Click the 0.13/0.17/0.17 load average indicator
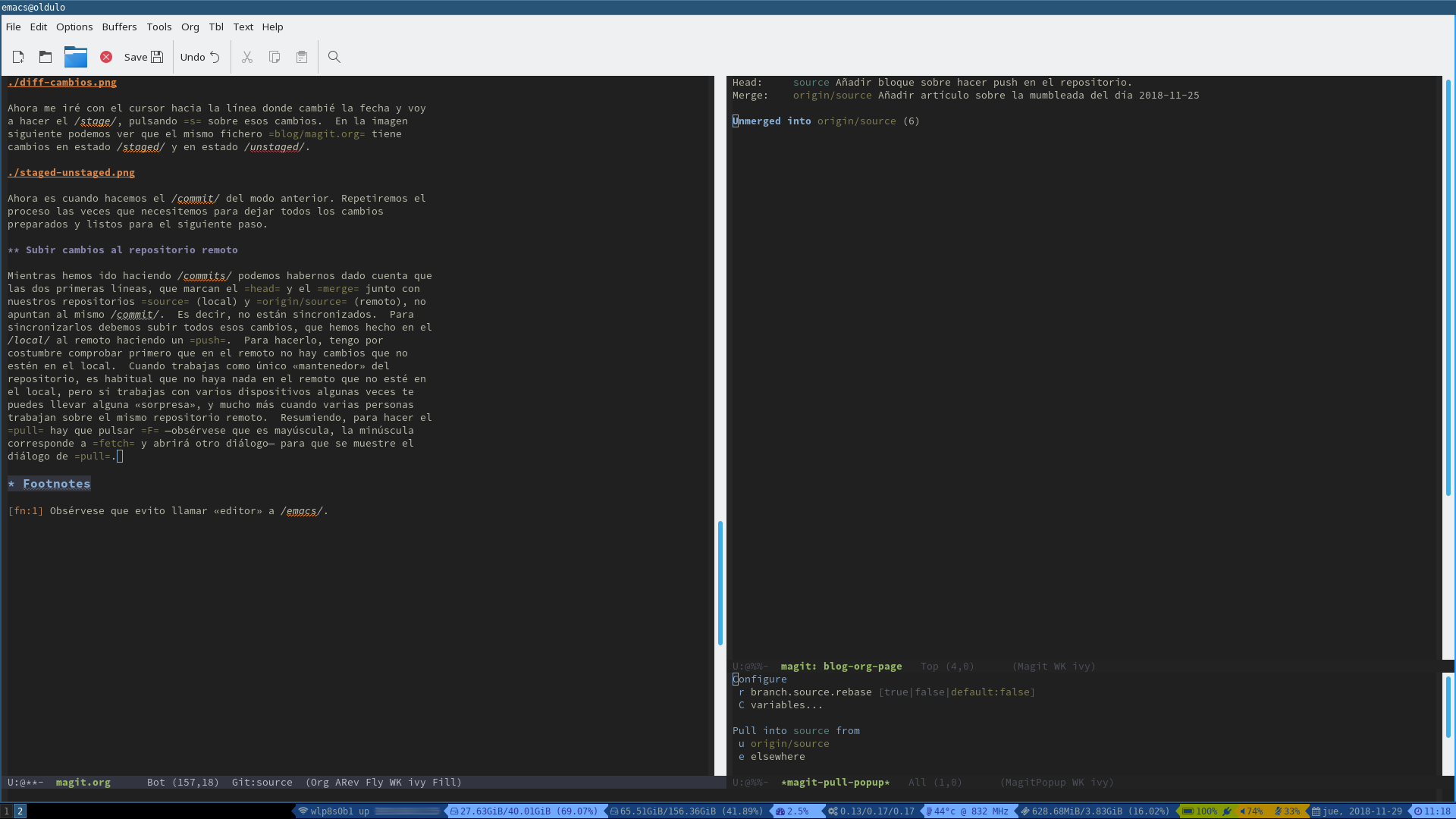Image resolution: width=1456 pixels, height=819 pixels. pyautogui.click(x=871, y=811)
